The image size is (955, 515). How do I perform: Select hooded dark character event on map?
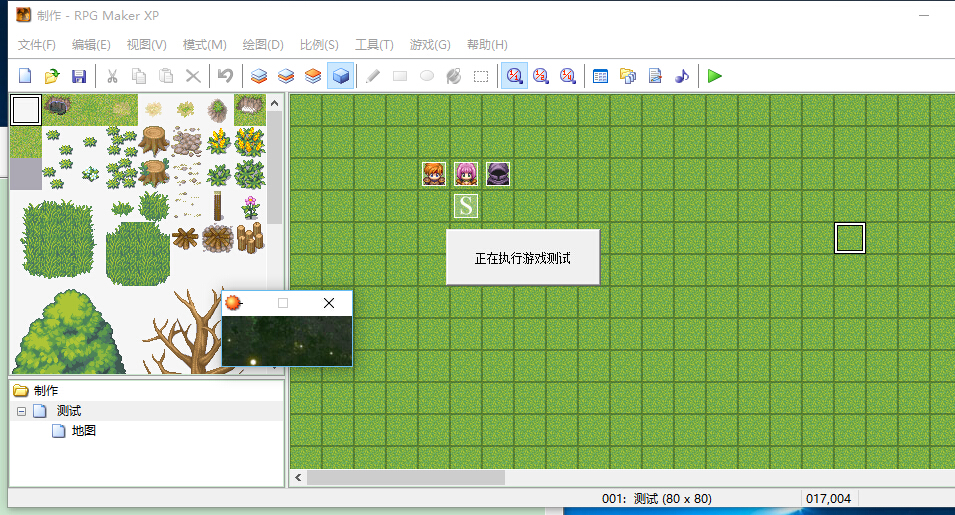pyautogui.click(x=498, y=174)
